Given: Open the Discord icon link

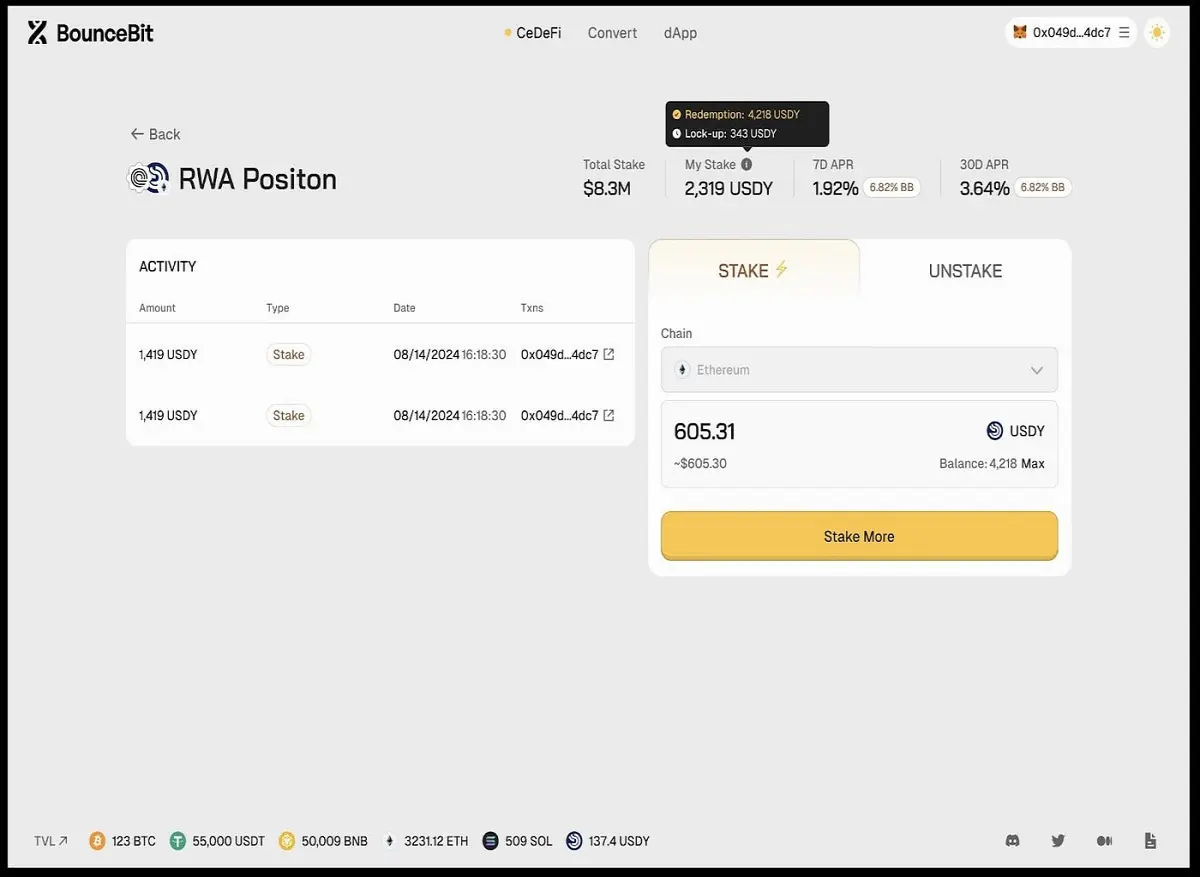Looking at the screenshot, I should click(1012, 841).
